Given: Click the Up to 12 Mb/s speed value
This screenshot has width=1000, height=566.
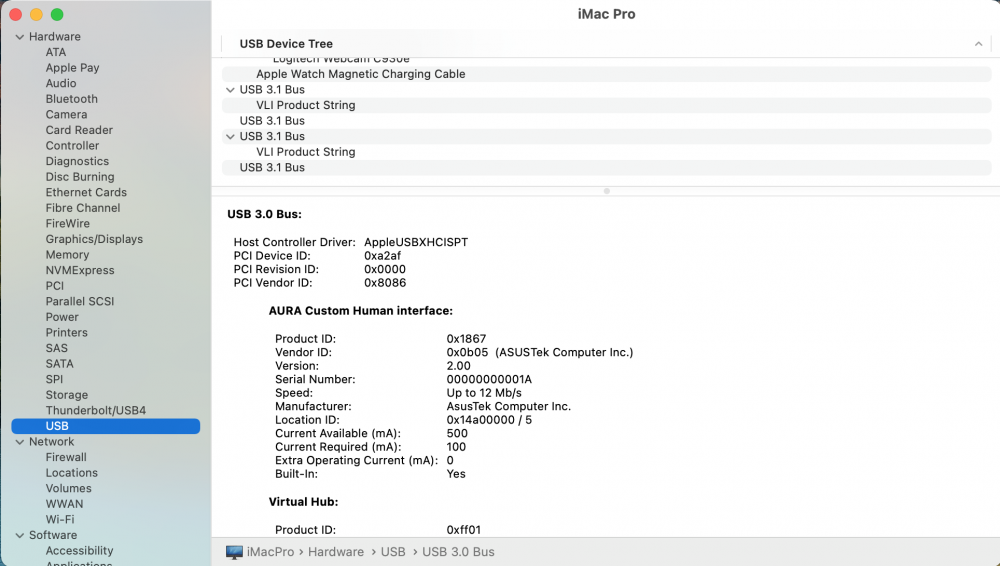Looking at the screenshot, I should (484, 393).
